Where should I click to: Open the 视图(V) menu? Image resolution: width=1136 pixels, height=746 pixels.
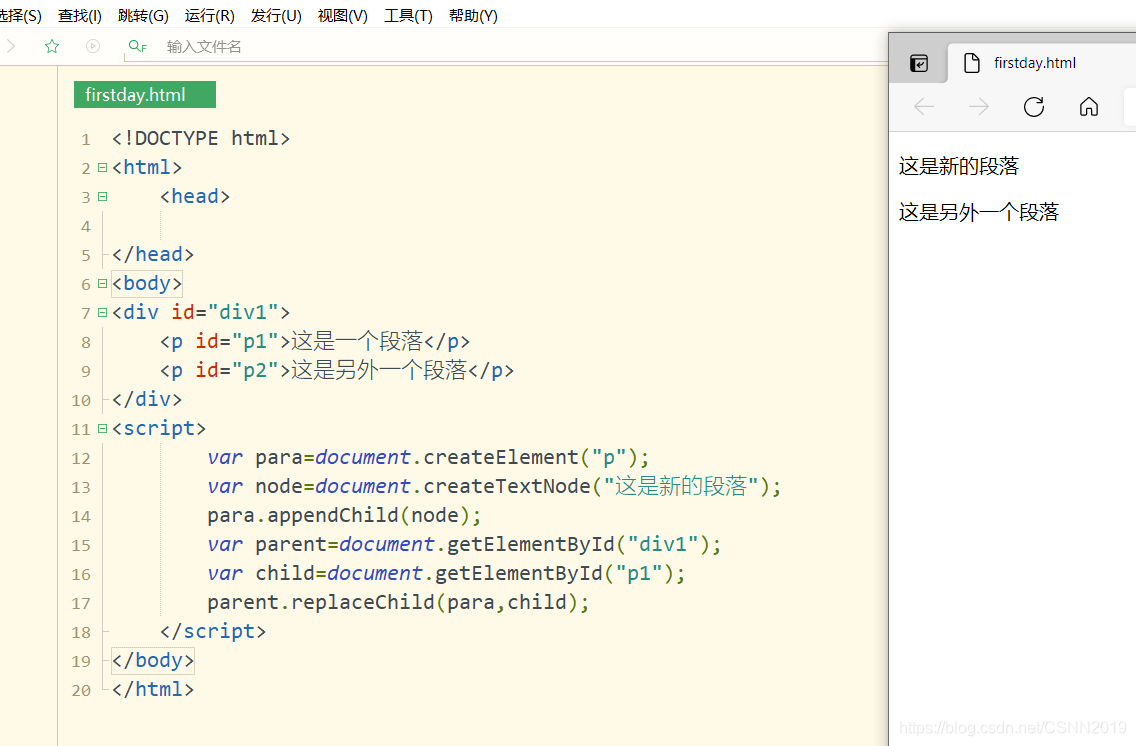(x=343, y=15)
